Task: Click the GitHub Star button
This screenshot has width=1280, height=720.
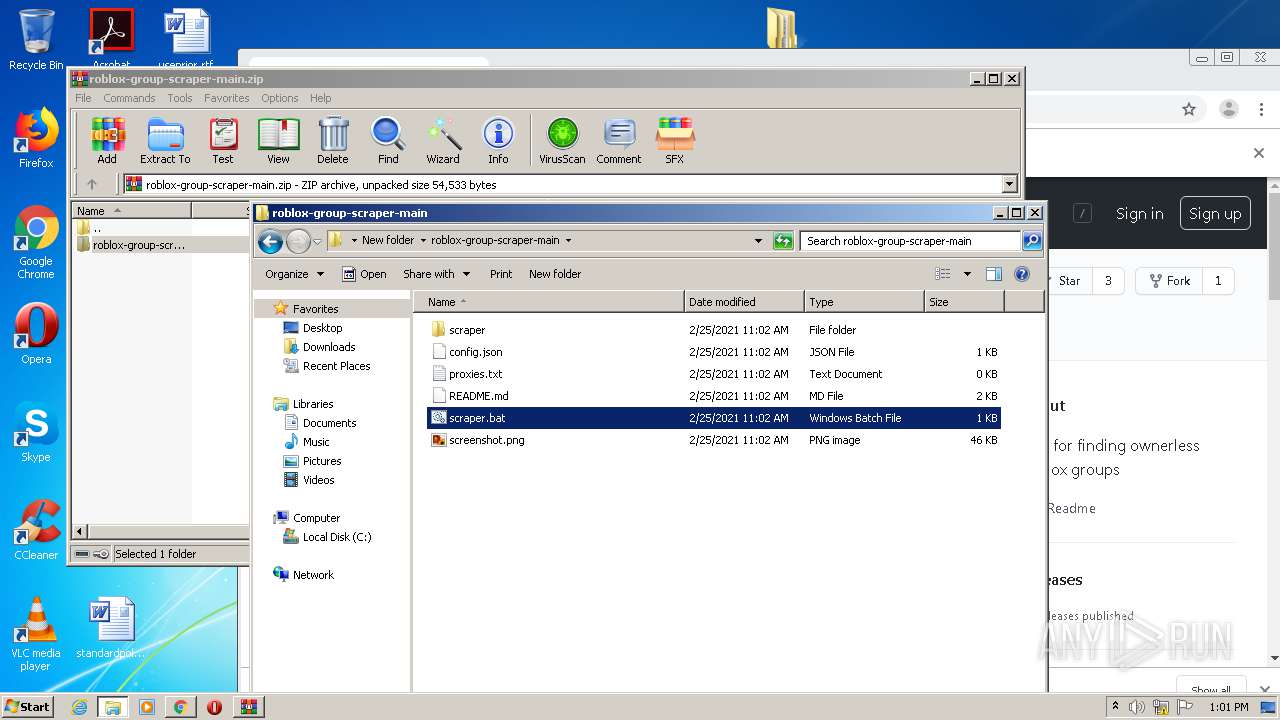Action: click(1069, 281)
